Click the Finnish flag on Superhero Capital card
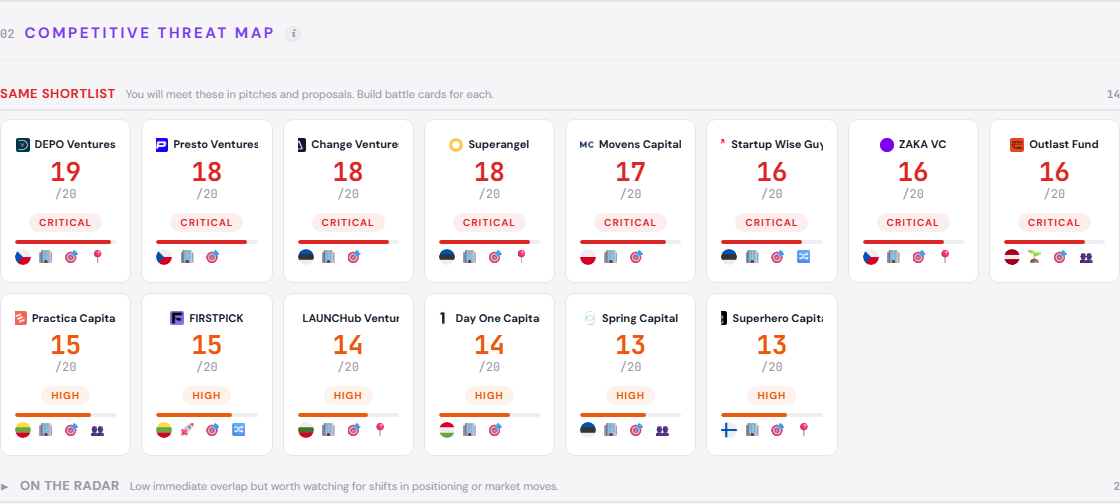 pos(729,431)
